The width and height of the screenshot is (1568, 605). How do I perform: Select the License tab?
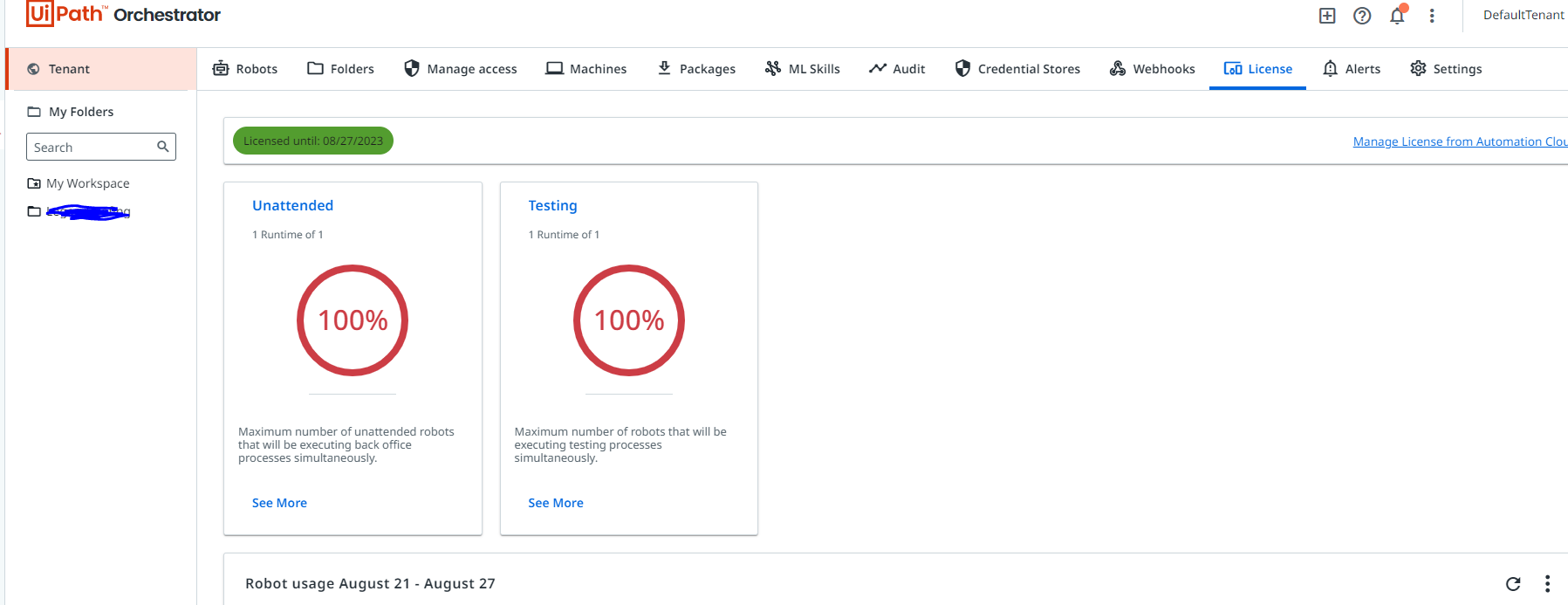(x=1257, y=68)
